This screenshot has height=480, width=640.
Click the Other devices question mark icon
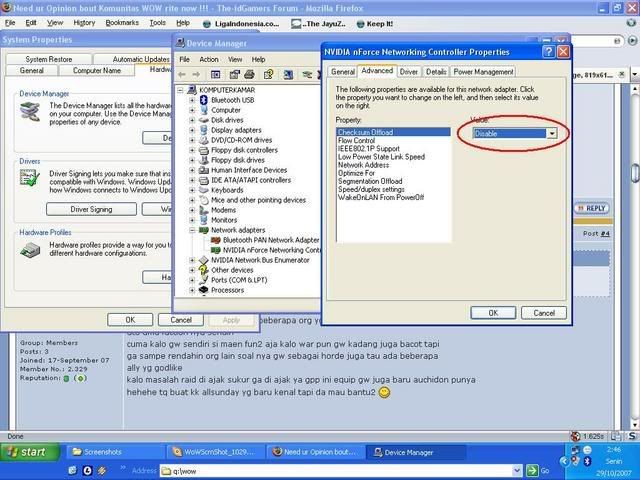(x=204, y=270)
